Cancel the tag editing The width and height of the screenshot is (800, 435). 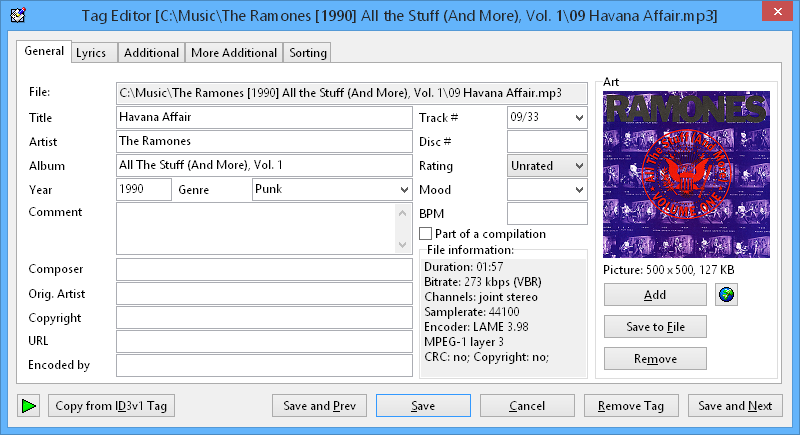(527, 406)
